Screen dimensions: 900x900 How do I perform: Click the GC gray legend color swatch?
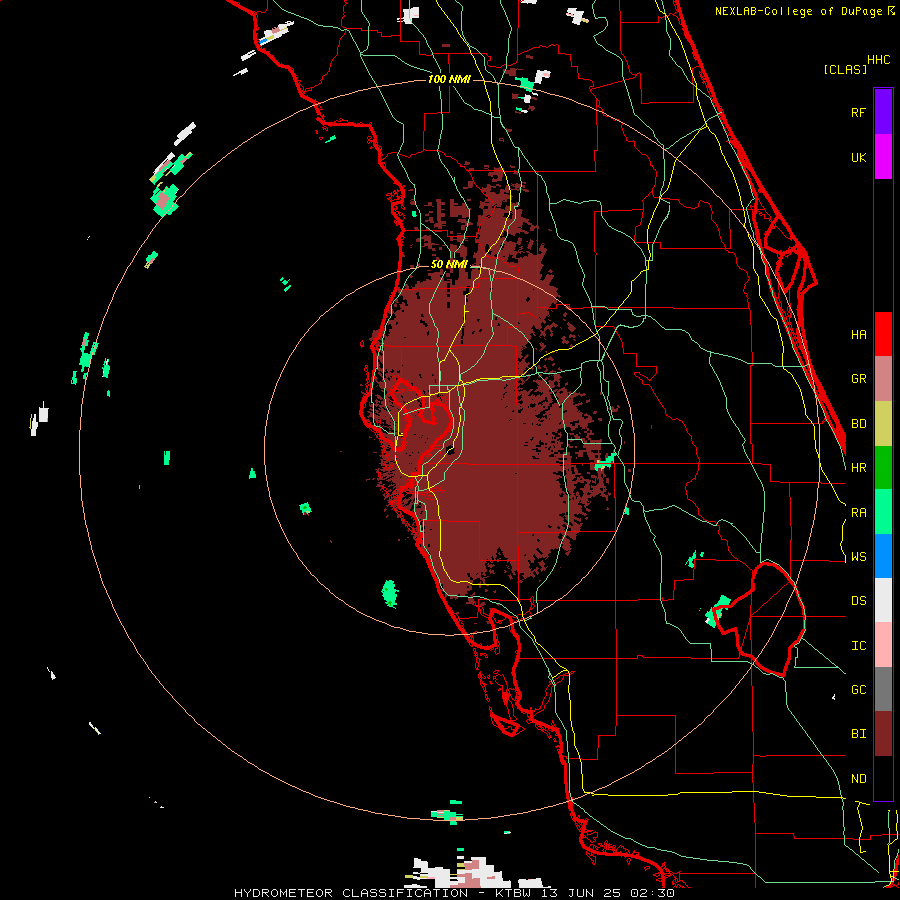point(883,689)
